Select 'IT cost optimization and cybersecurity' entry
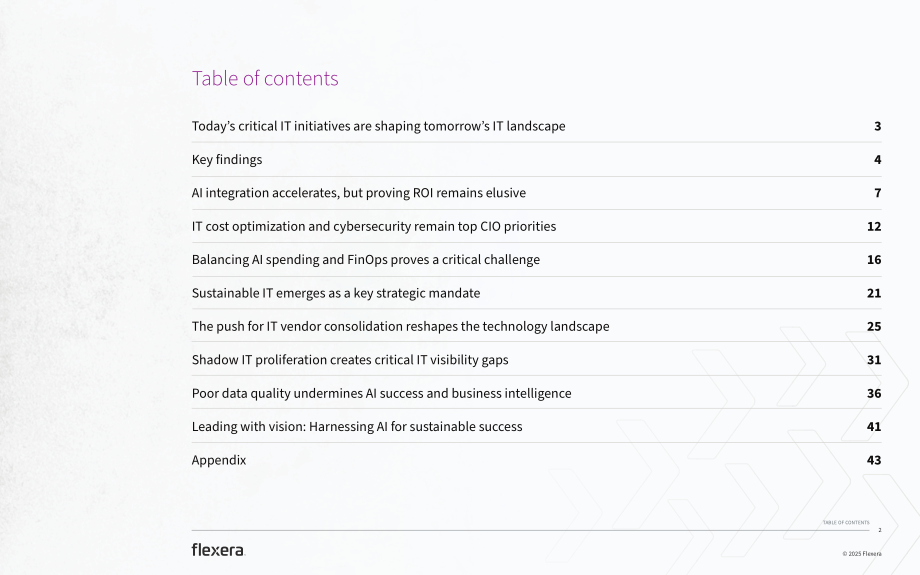The image size is (920, 575). (x=374, y=226)
